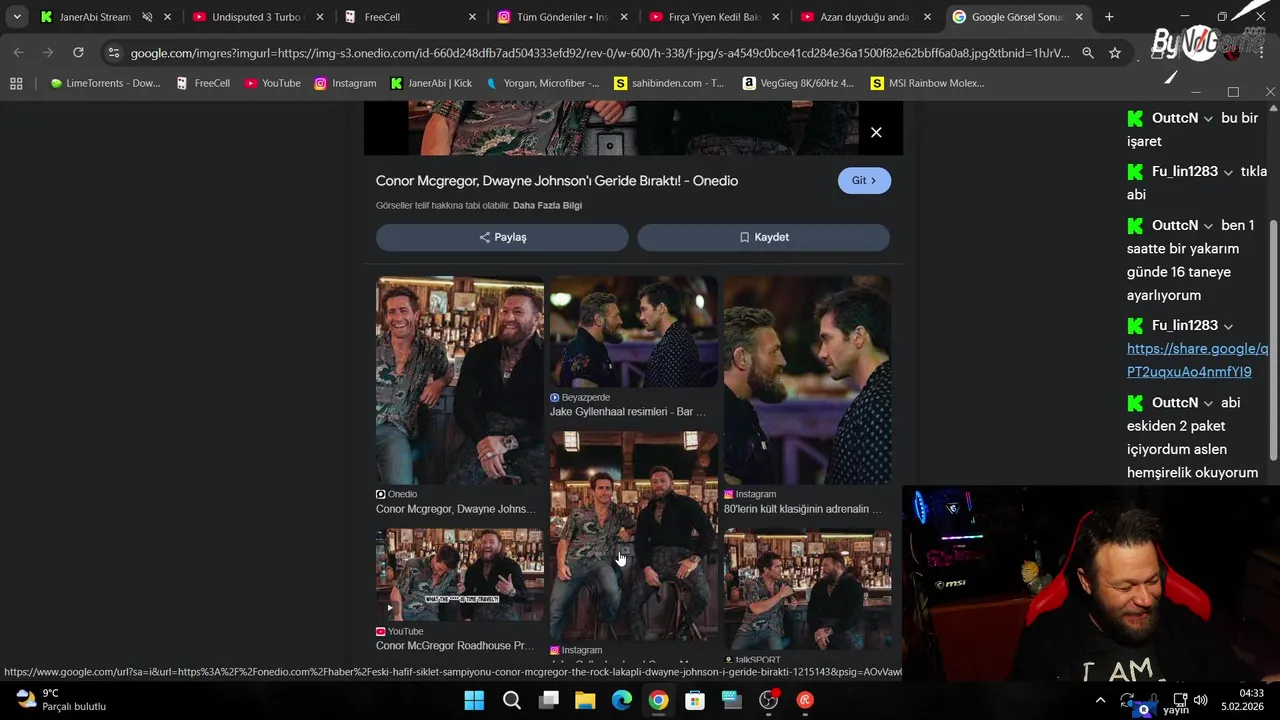Image resolution: width=1280 pixels, height=720 pixels.
Task: Open the Daha Fazla Bilgi link
Action: 547,205
